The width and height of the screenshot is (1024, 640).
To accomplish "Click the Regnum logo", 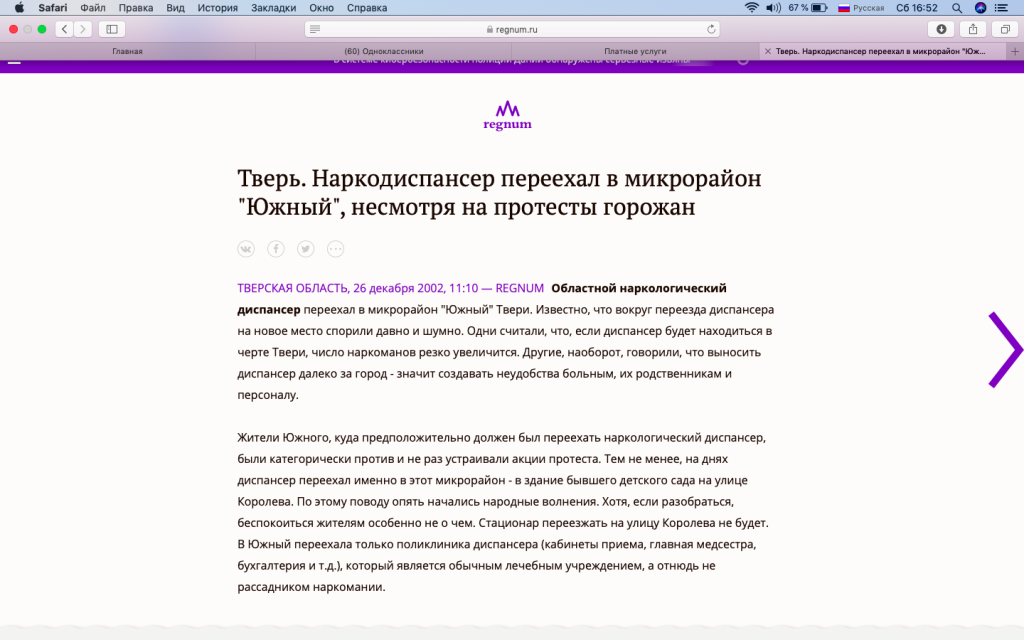I will point(507,115).
